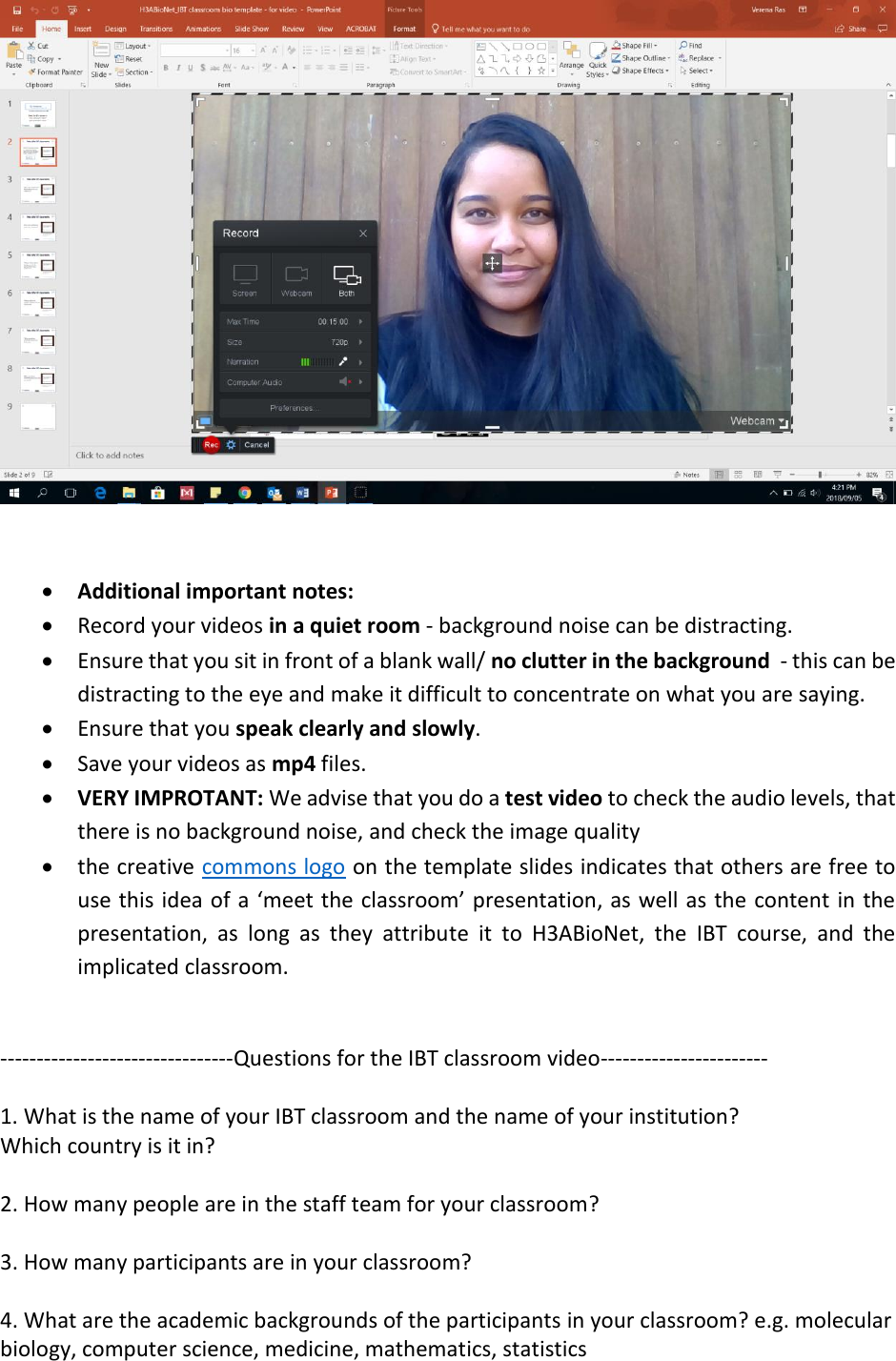Select Screen-only recording mode
The image size is (896, 1361).
point(245,275)
